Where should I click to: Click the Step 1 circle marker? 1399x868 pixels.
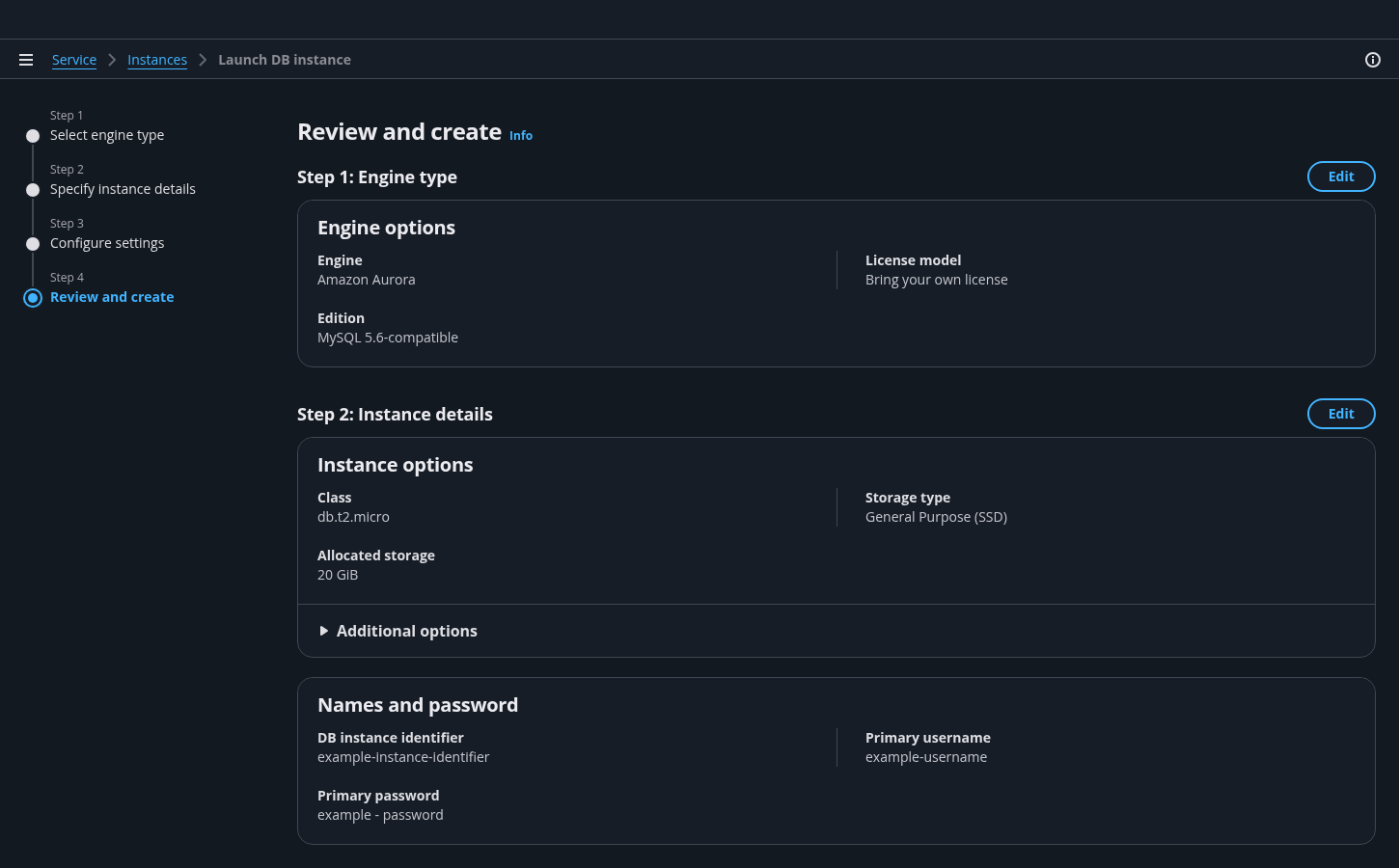coord(33,136)
